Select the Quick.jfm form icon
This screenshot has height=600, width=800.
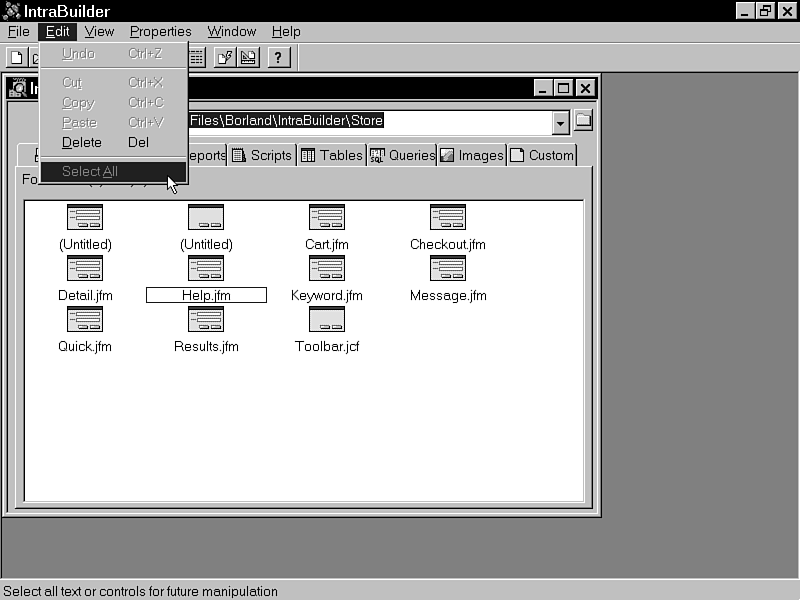pyautogui.click(x=85, y=319)
